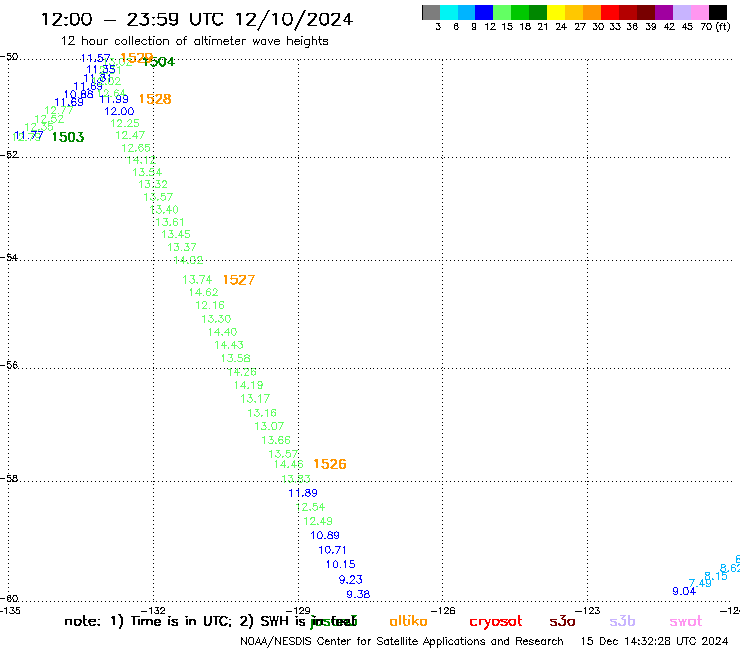Click the latitude axis label -54
Viewport: 740px width, 650px height.
tap(9, 257)
